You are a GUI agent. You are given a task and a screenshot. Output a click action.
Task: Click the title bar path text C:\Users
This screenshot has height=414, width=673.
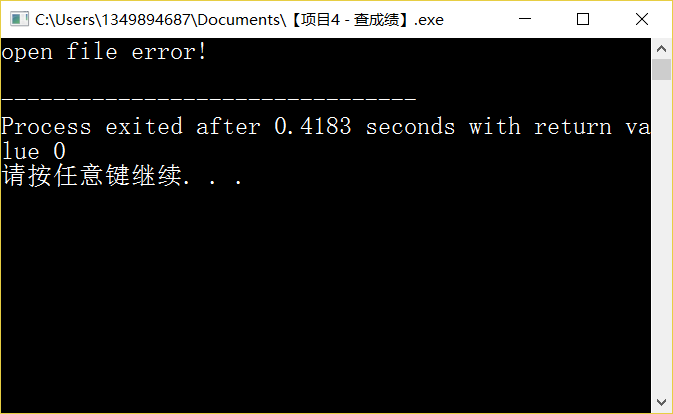(x=65, y=20)
